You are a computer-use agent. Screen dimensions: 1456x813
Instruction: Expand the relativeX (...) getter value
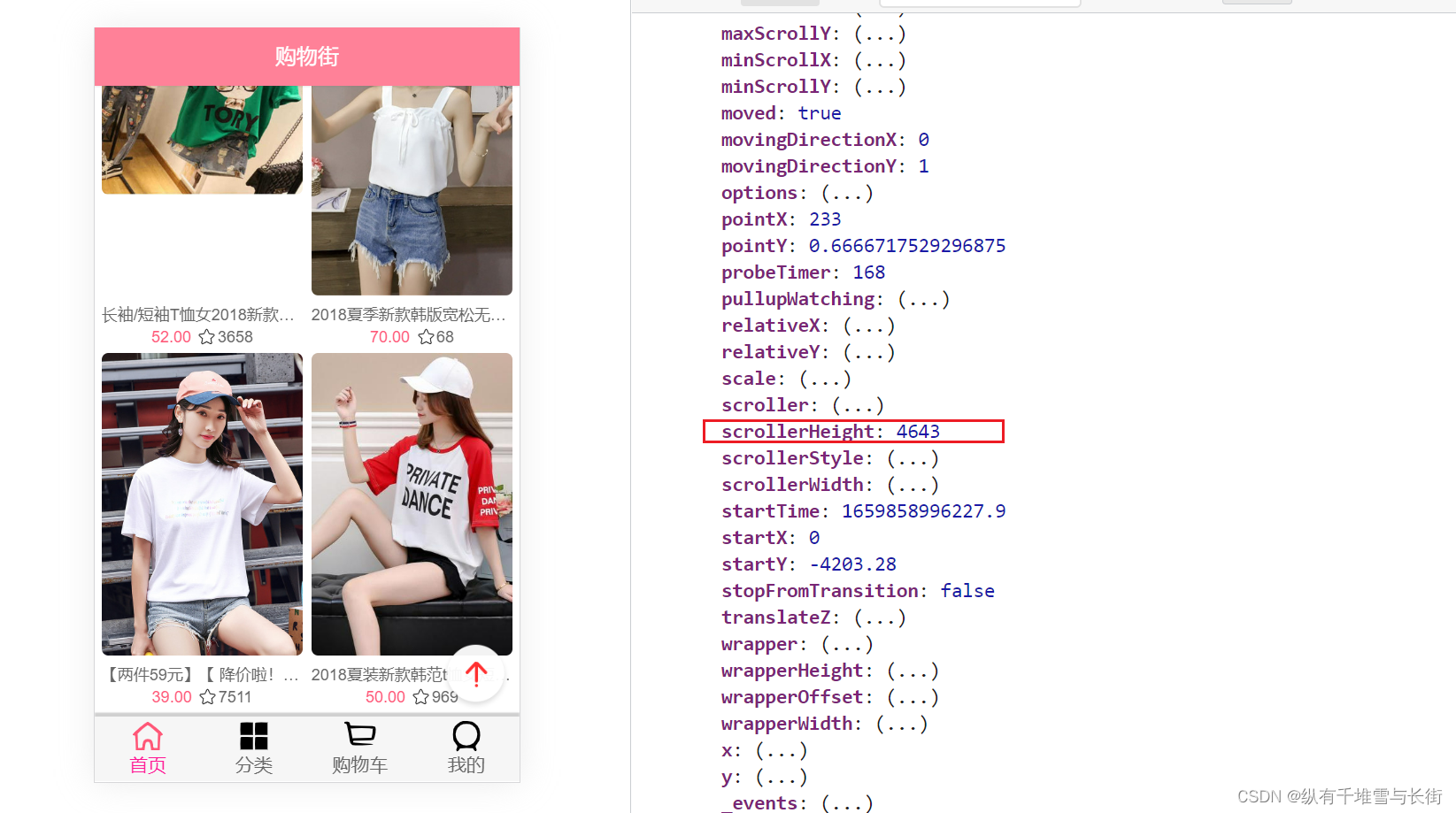coord(869,326)
